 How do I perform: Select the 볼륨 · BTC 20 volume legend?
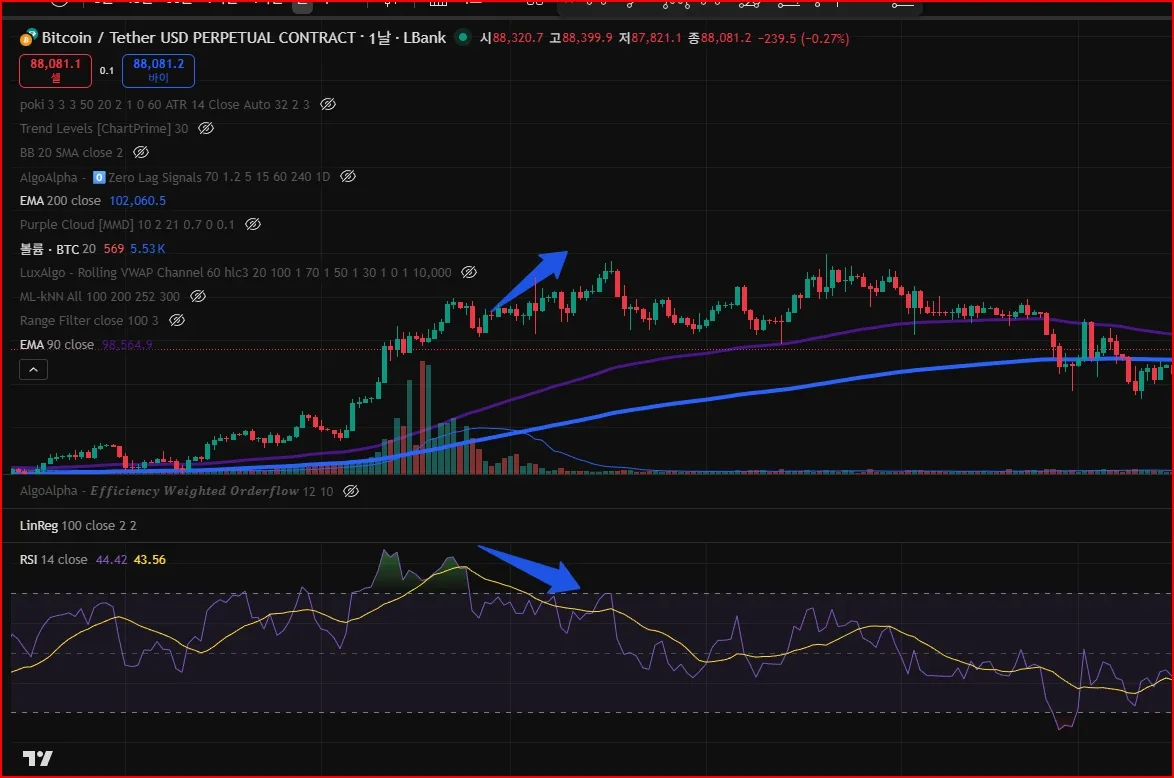[x=58, y=249]
